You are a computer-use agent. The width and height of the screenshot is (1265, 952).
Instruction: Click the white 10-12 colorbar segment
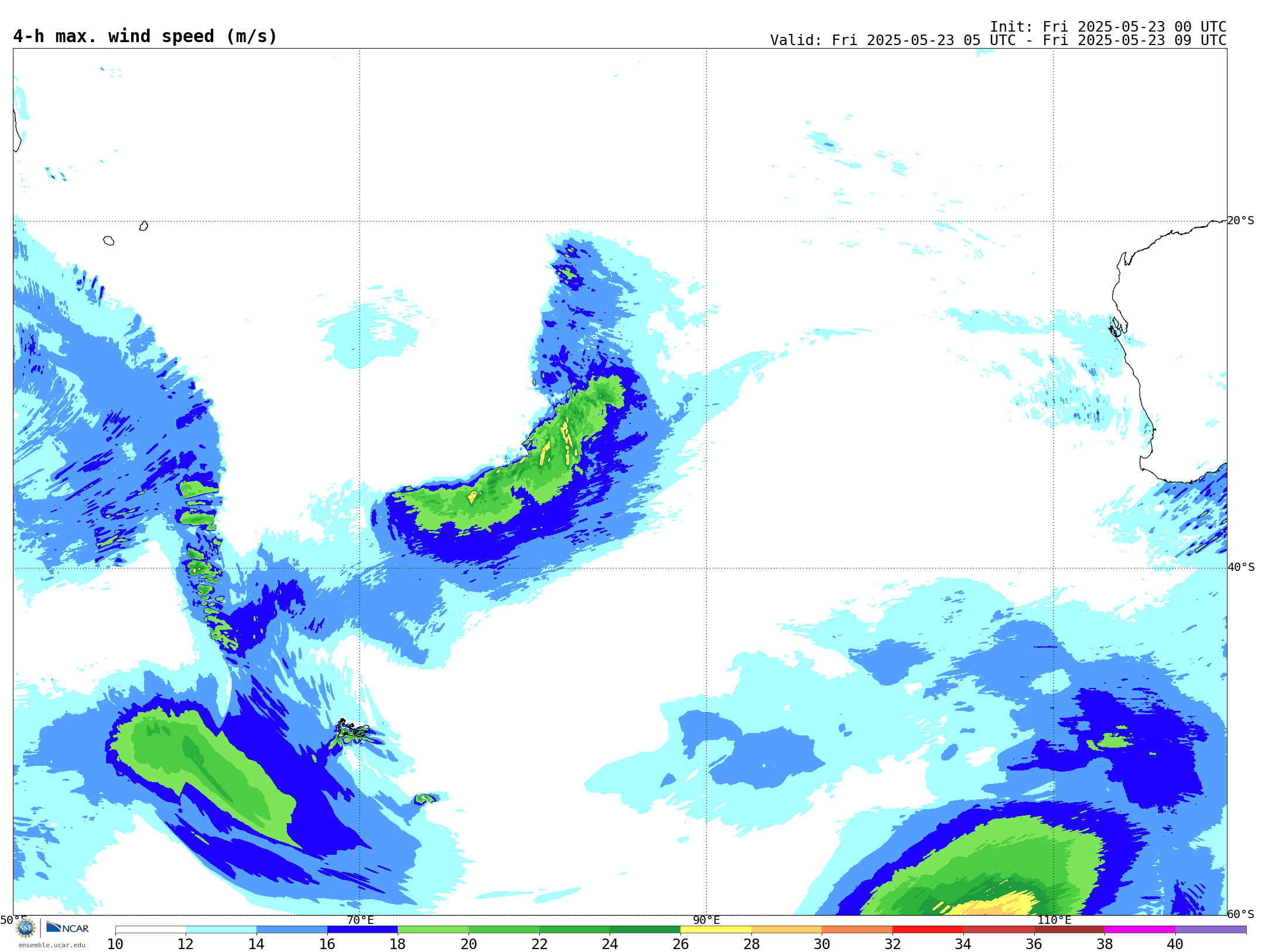pos(151,930)
